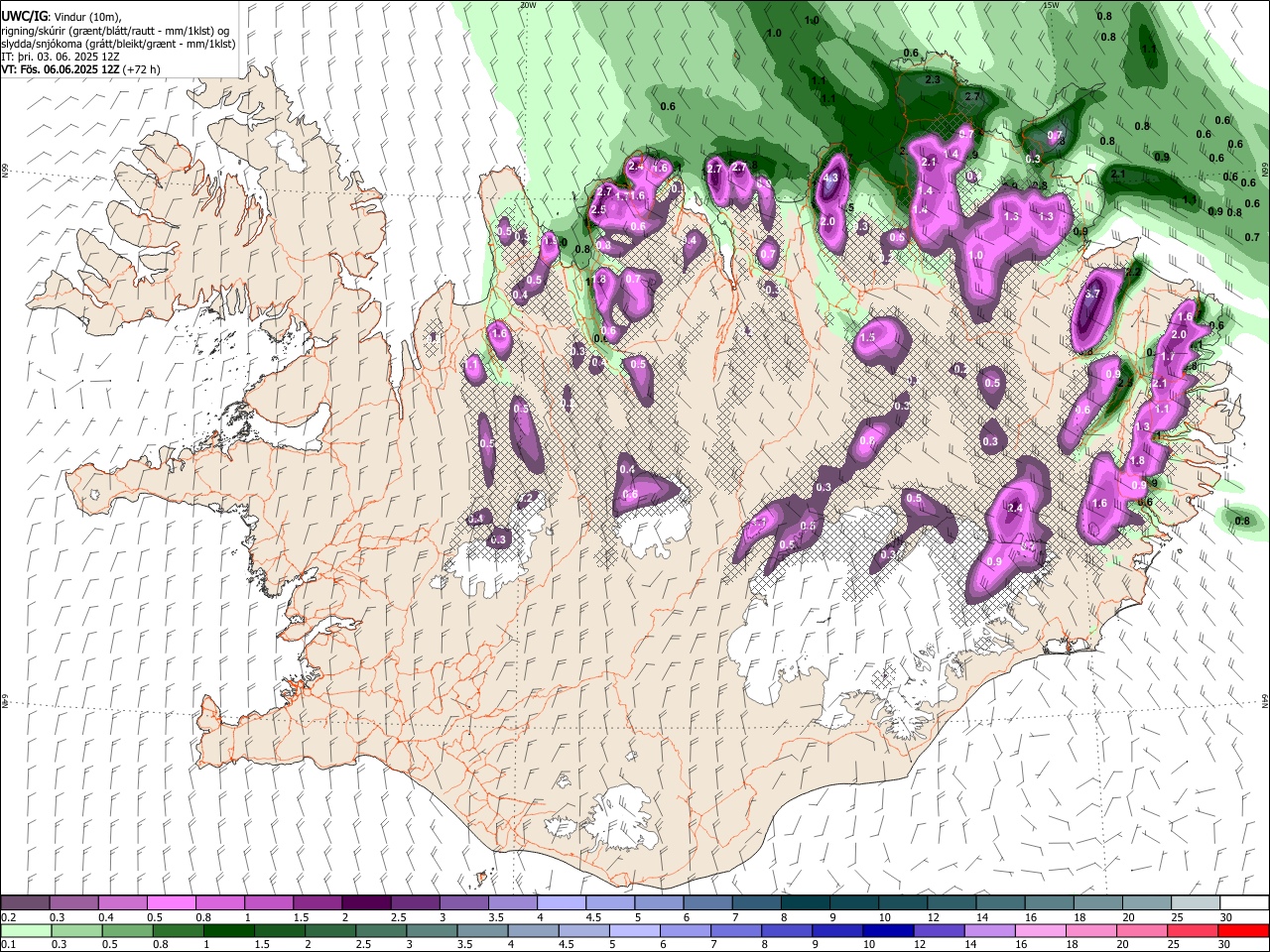This screenshot has width=1270, height=952.
Task: Pick the top-row swatch between 8 and 9
Action: coord(804,903)
